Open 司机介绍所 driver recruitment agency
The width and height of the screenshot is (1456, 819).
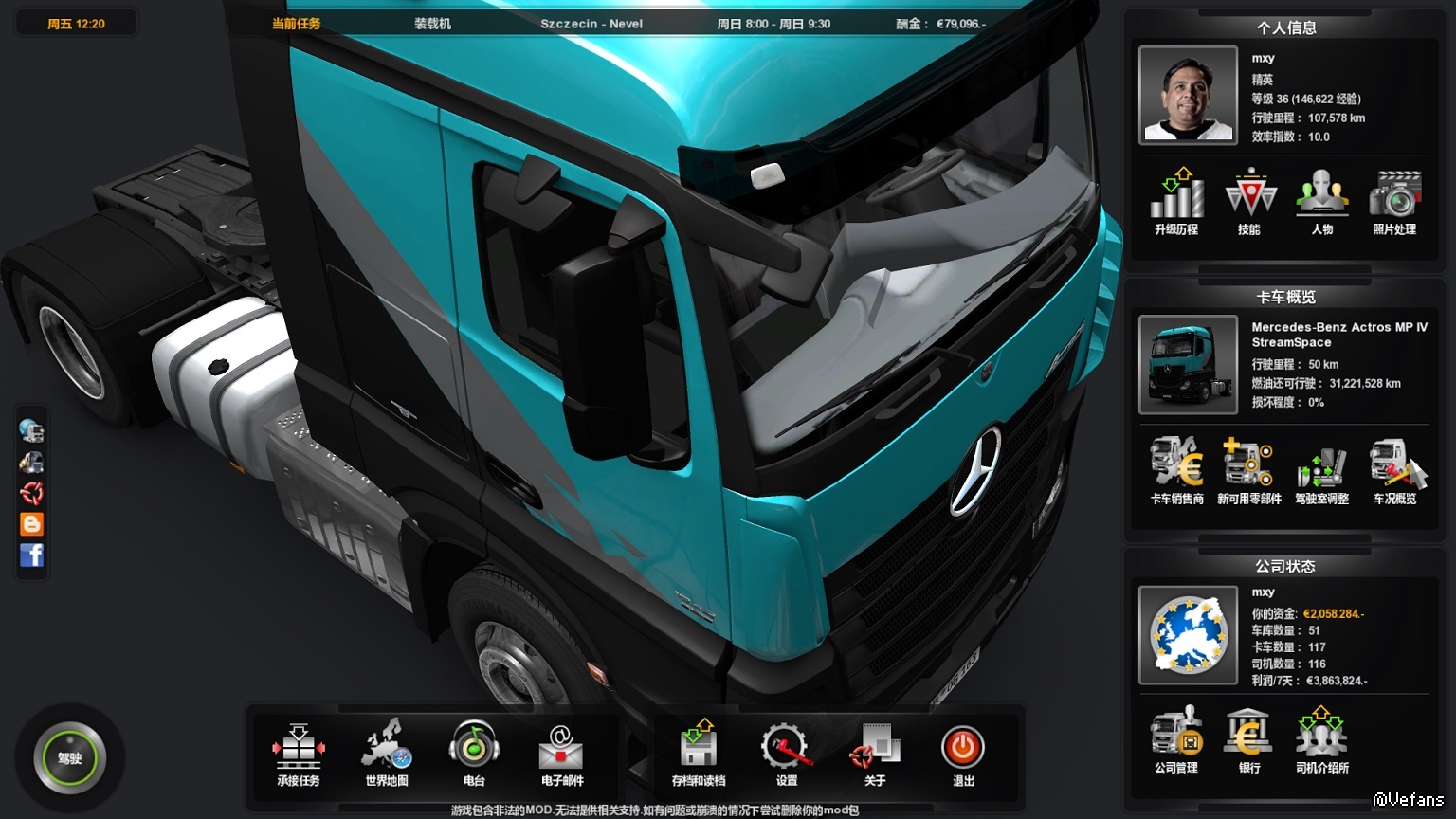click(x=1322, y=739)
